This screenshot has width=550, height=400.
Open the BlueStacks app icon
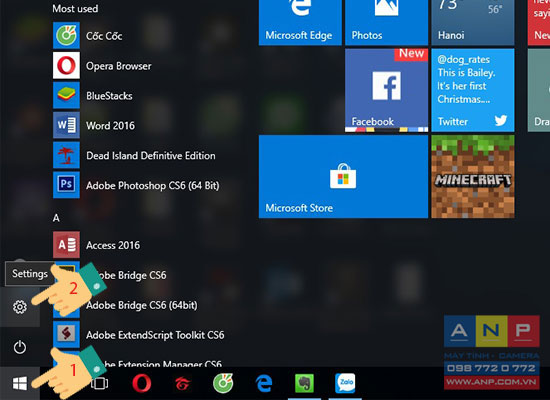click(66, 95)
